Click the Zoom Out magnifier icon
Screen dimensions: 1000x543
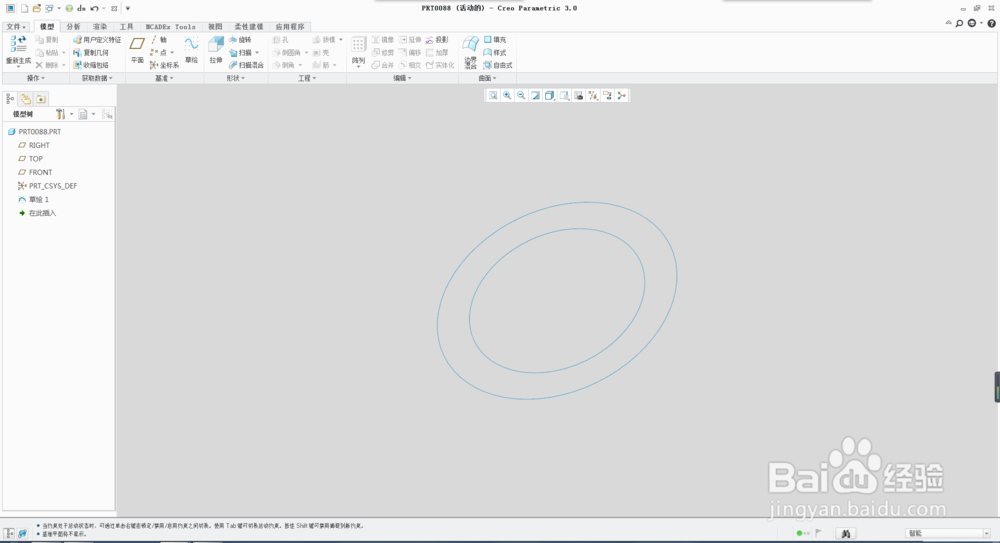(x=521, y=96)
